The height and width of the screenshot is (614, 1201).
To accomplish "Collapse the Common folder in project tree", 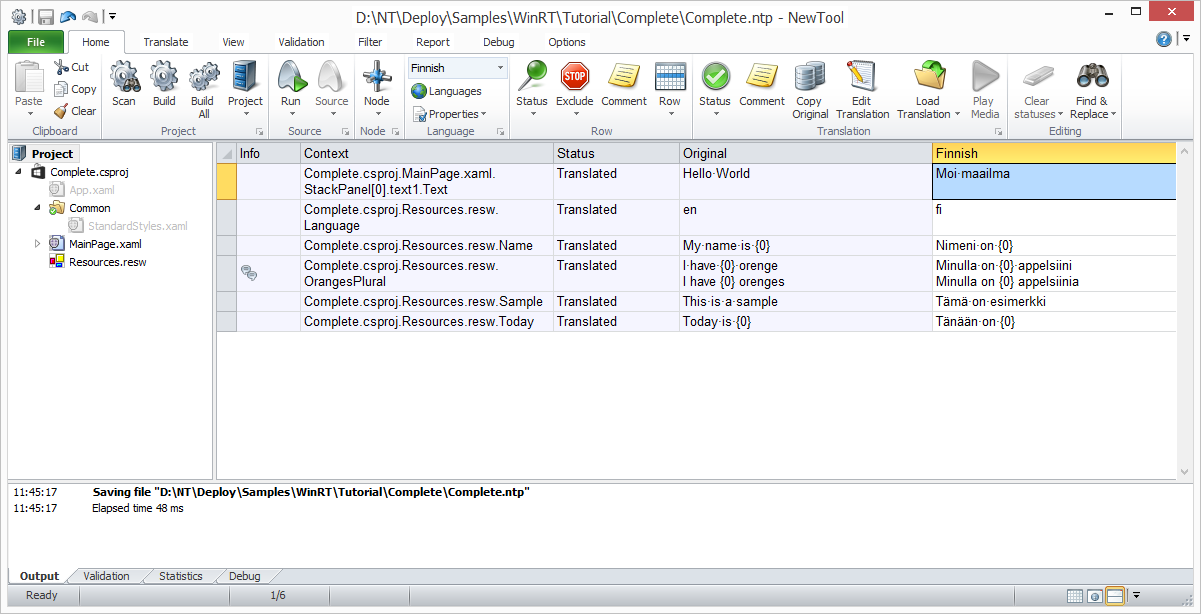I will click(38, 208).
